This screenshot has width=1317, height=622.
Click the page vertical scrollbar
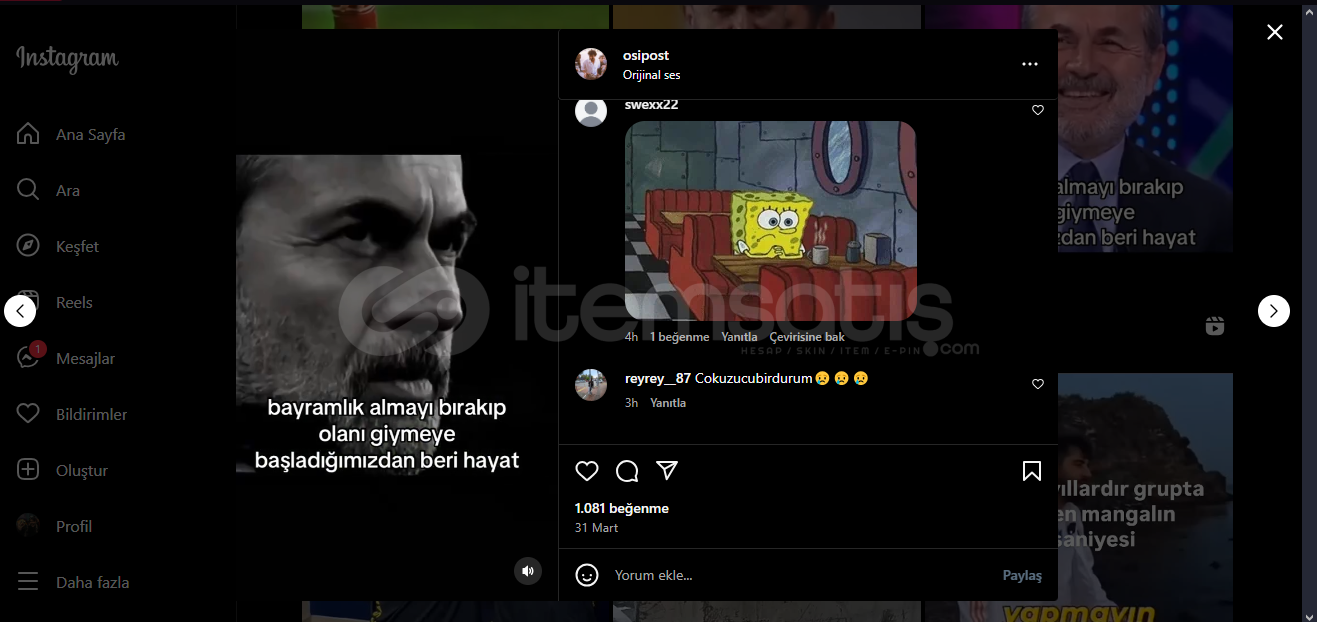click(1309, 311)
